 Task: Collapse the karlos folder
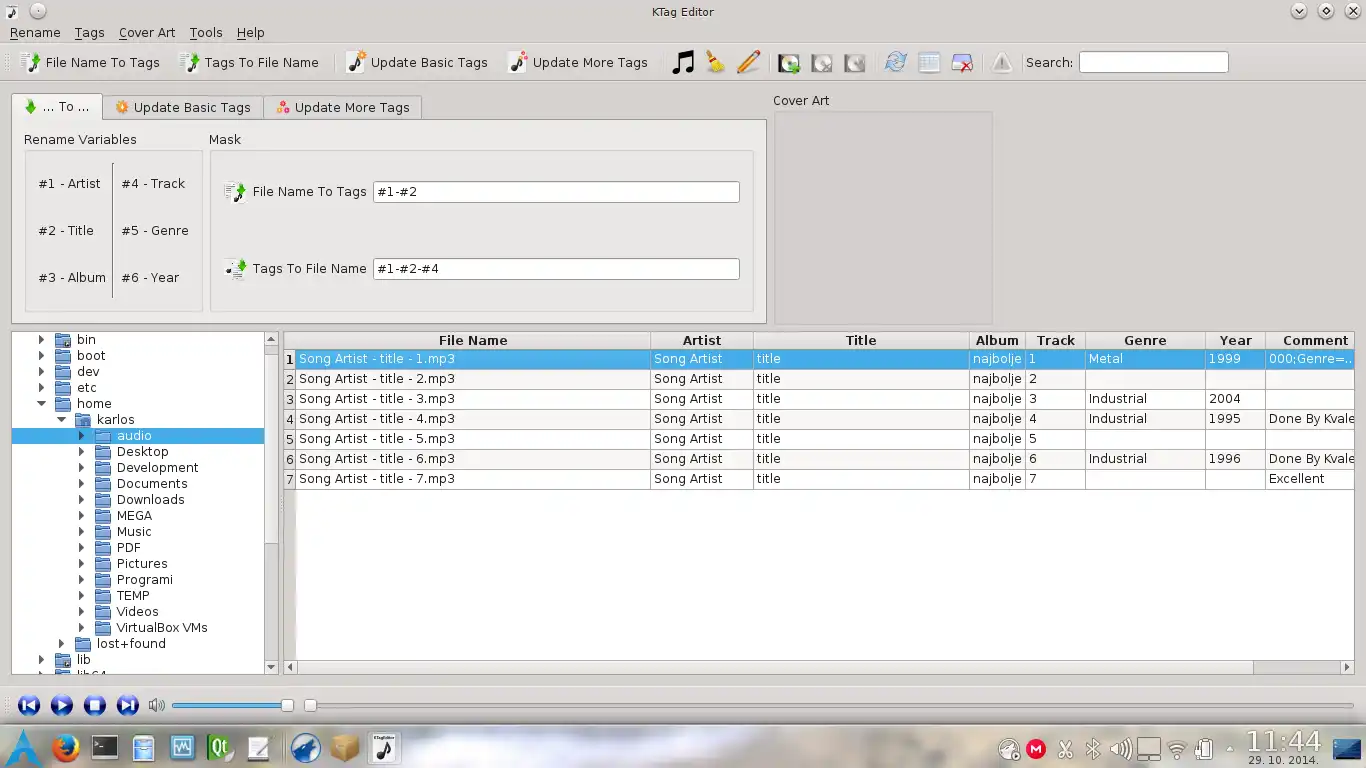(61, 420)
